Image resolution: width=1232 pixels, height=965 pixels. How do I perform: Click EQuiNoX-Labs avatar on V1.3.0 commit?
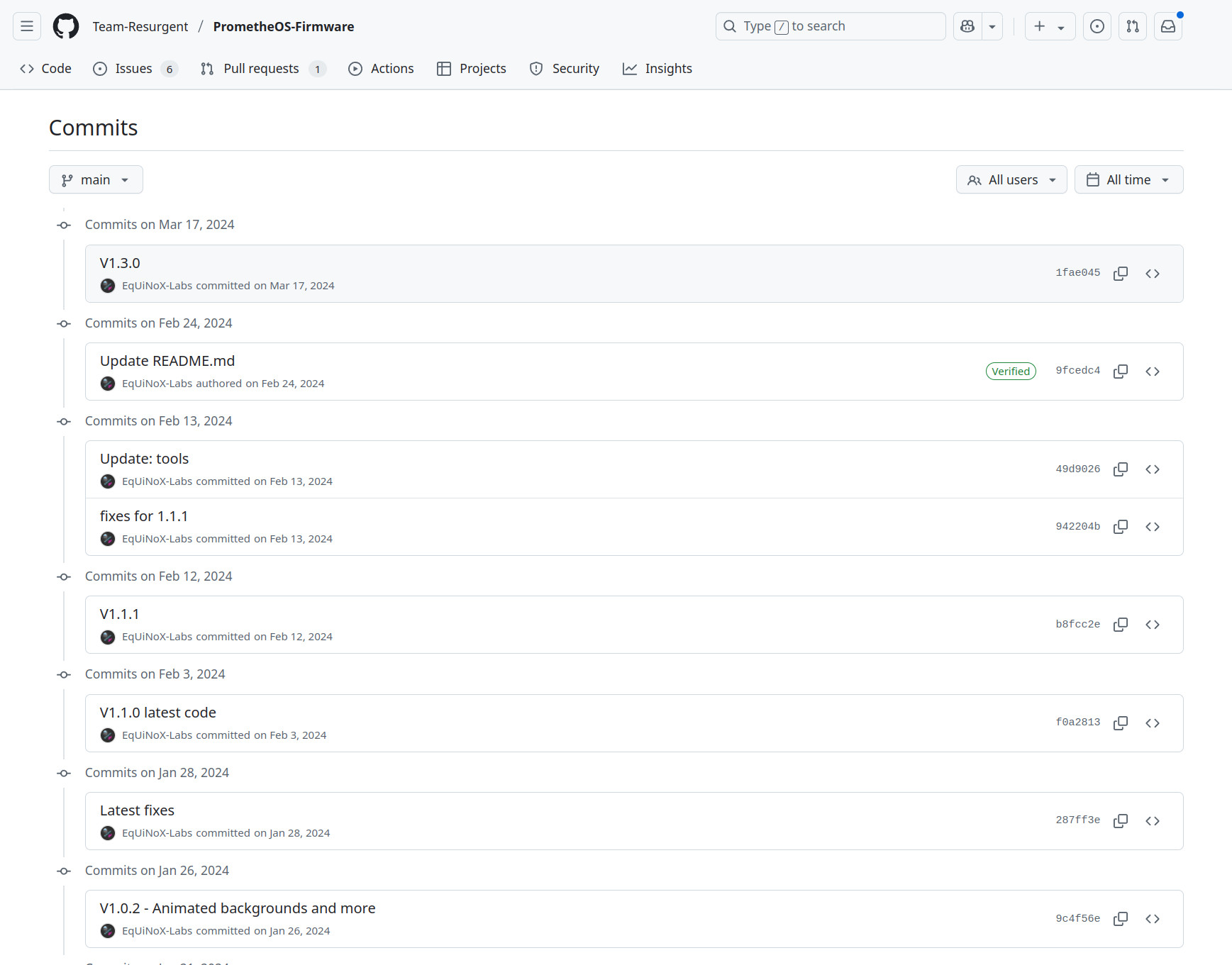[x=108, y=286]
